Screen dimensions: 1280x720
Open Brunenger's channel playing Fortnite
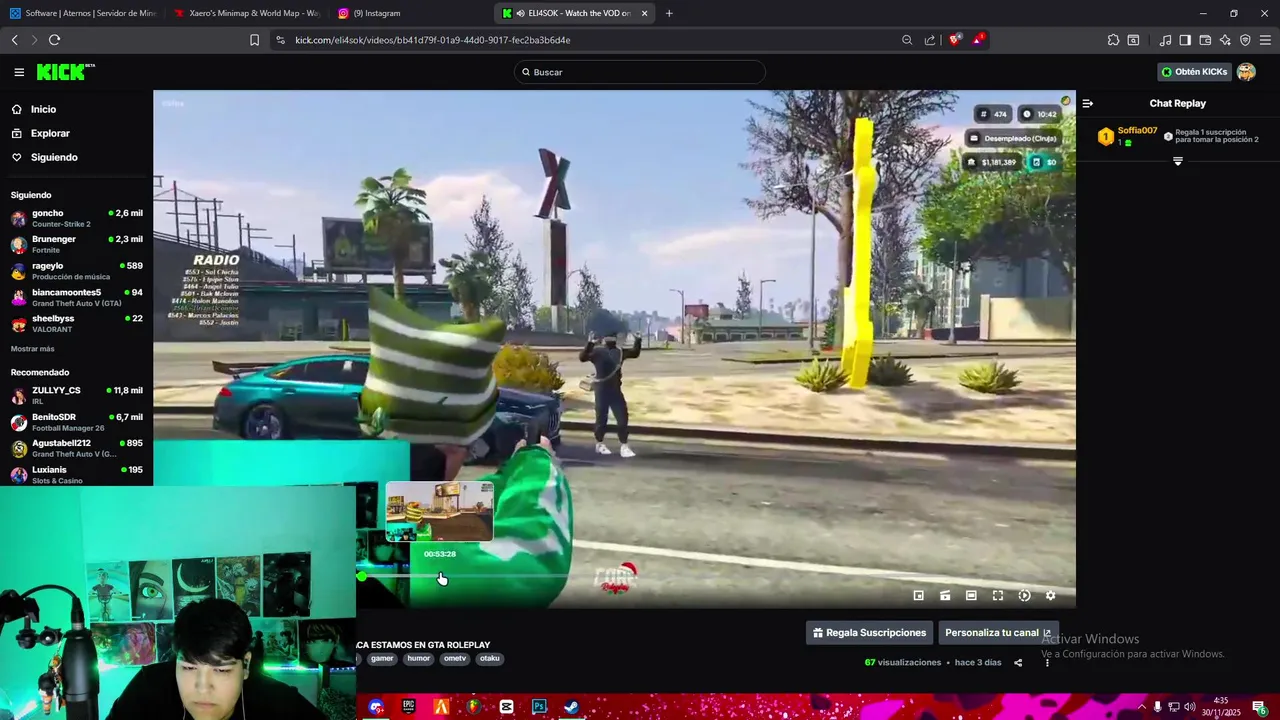click(76, 244)
